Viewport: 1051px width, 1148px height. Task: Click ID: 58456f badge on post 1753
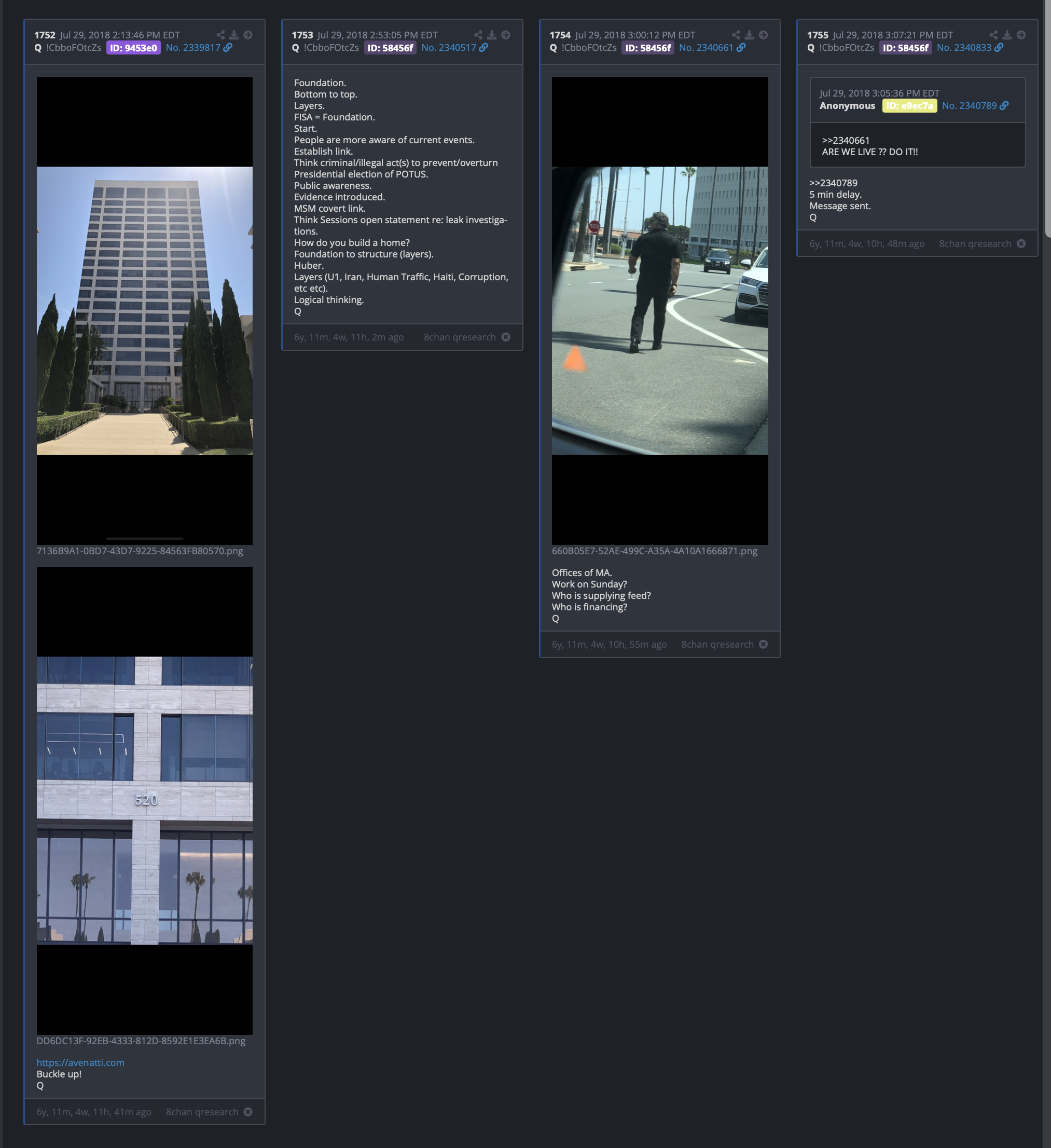[391, 48]
